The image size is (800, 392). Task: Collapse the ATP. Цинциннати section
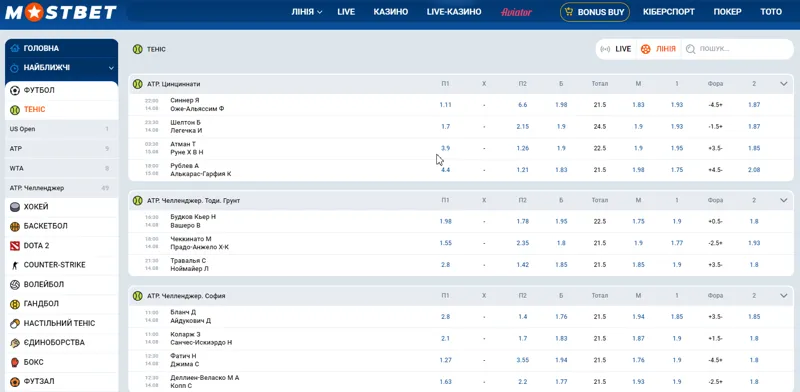(x=784, y=84)
